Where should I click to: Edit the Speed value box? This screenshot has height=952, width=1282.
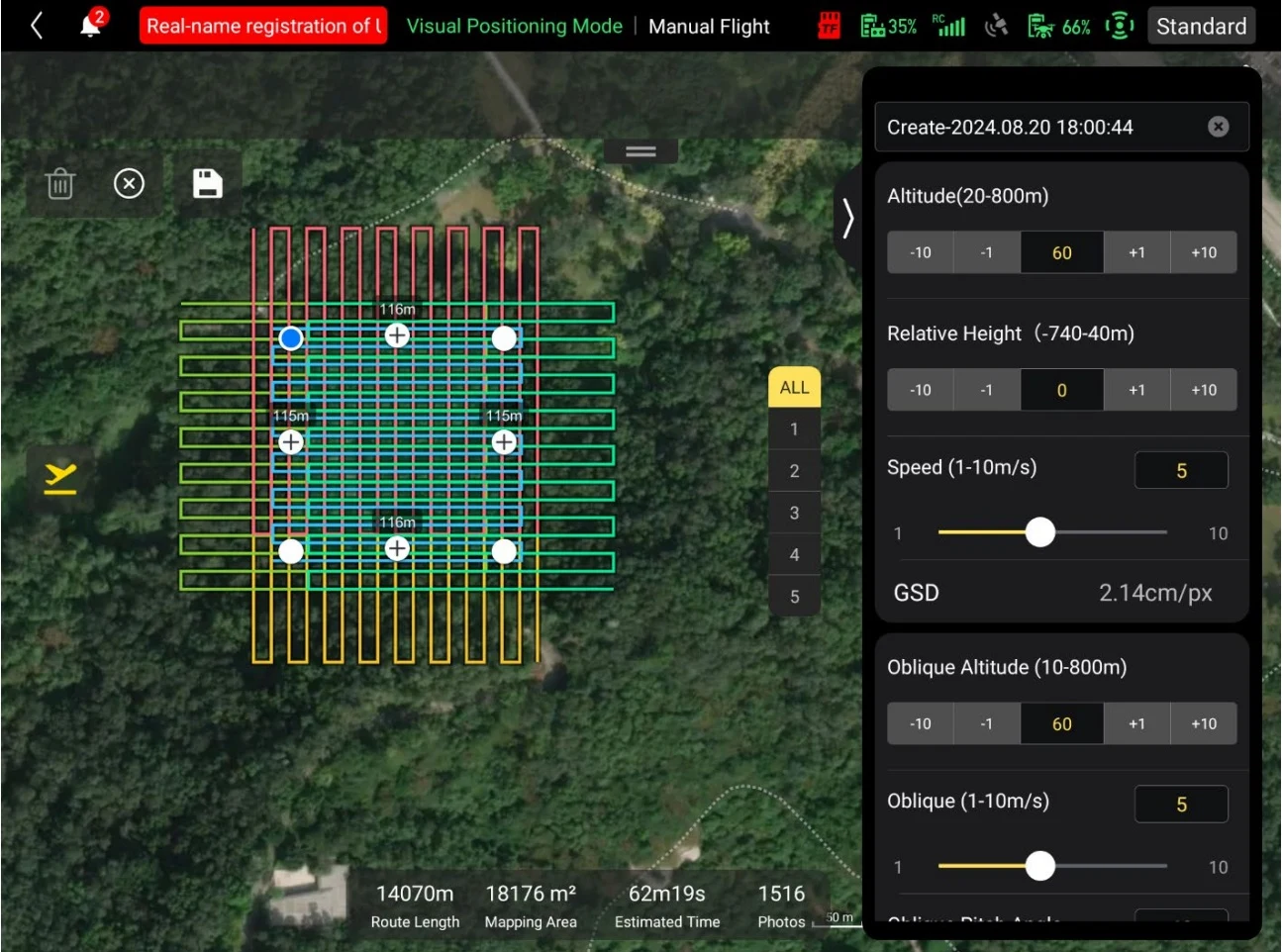1181,470
